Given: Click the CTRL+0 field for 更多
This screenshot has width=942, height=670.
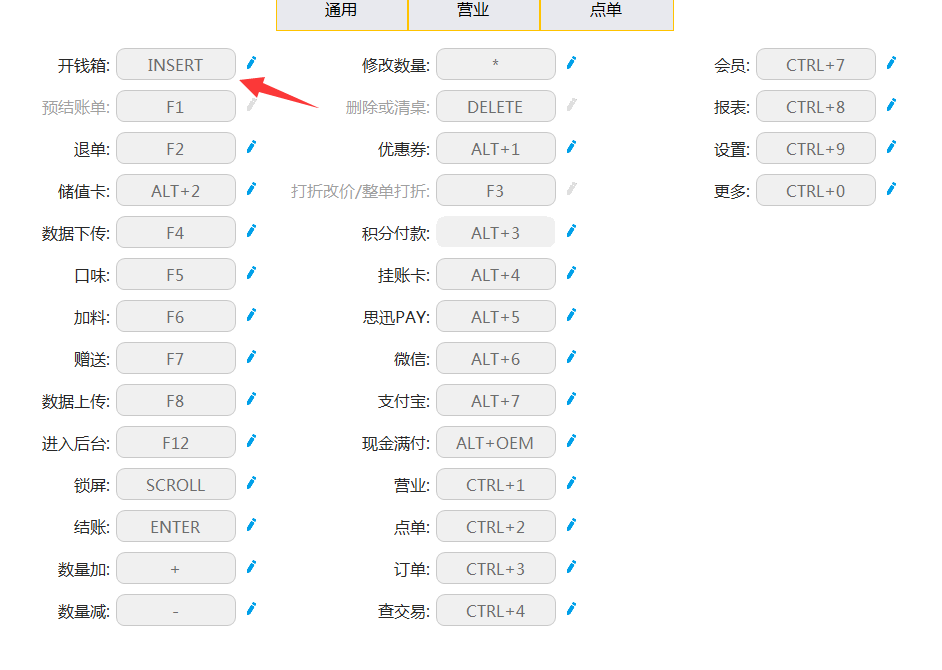Looking at the screenshot, I should click(x=816, y=191).
